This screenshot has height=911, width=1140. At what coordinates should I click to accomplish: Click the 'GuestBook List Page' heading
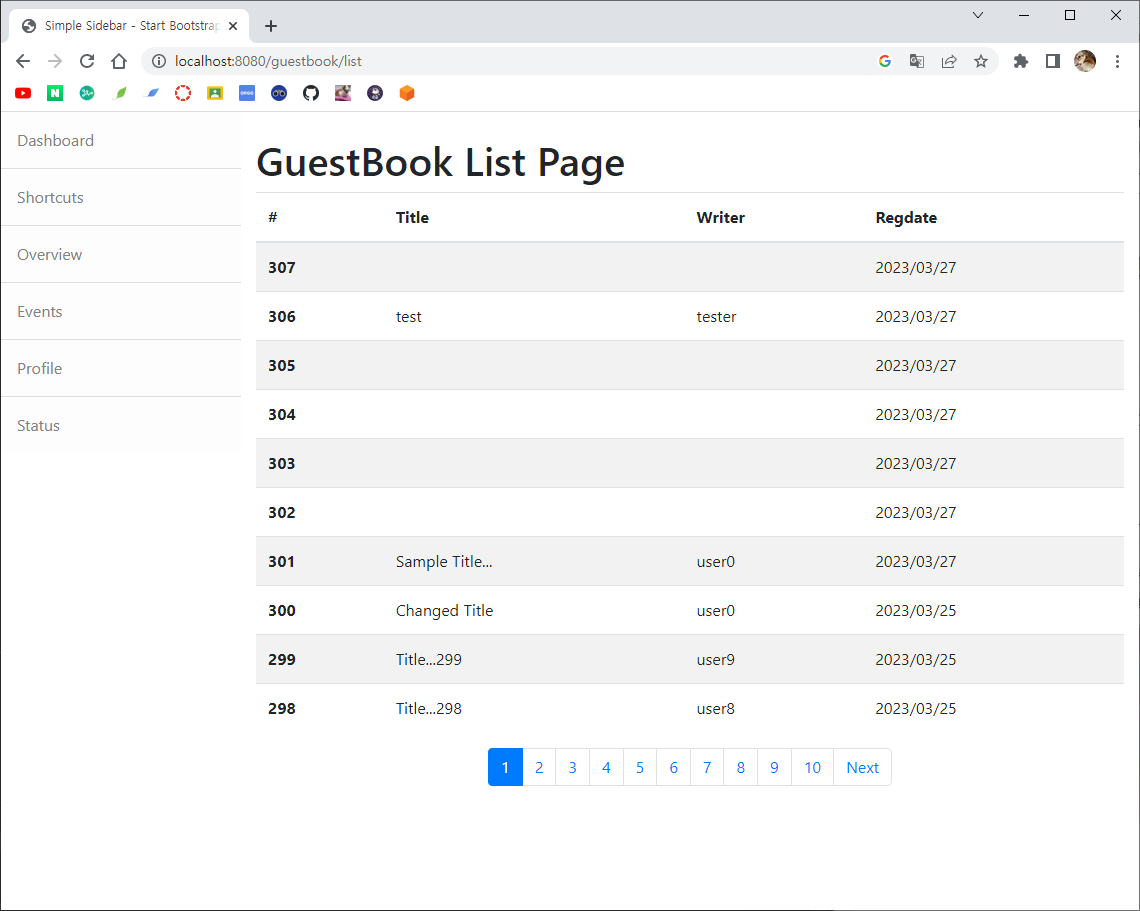pos(441,161)
